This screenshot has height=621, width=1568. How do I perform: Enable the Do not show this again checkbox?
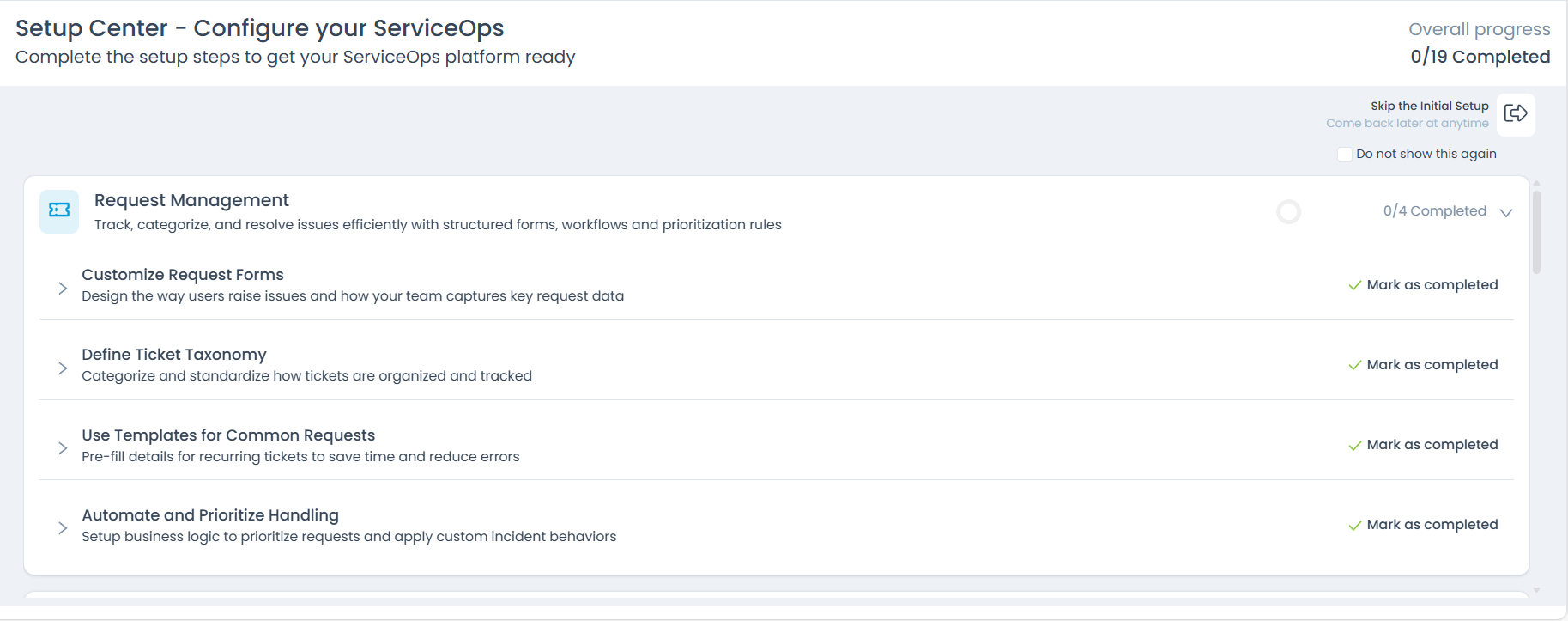coord(1345,155)
